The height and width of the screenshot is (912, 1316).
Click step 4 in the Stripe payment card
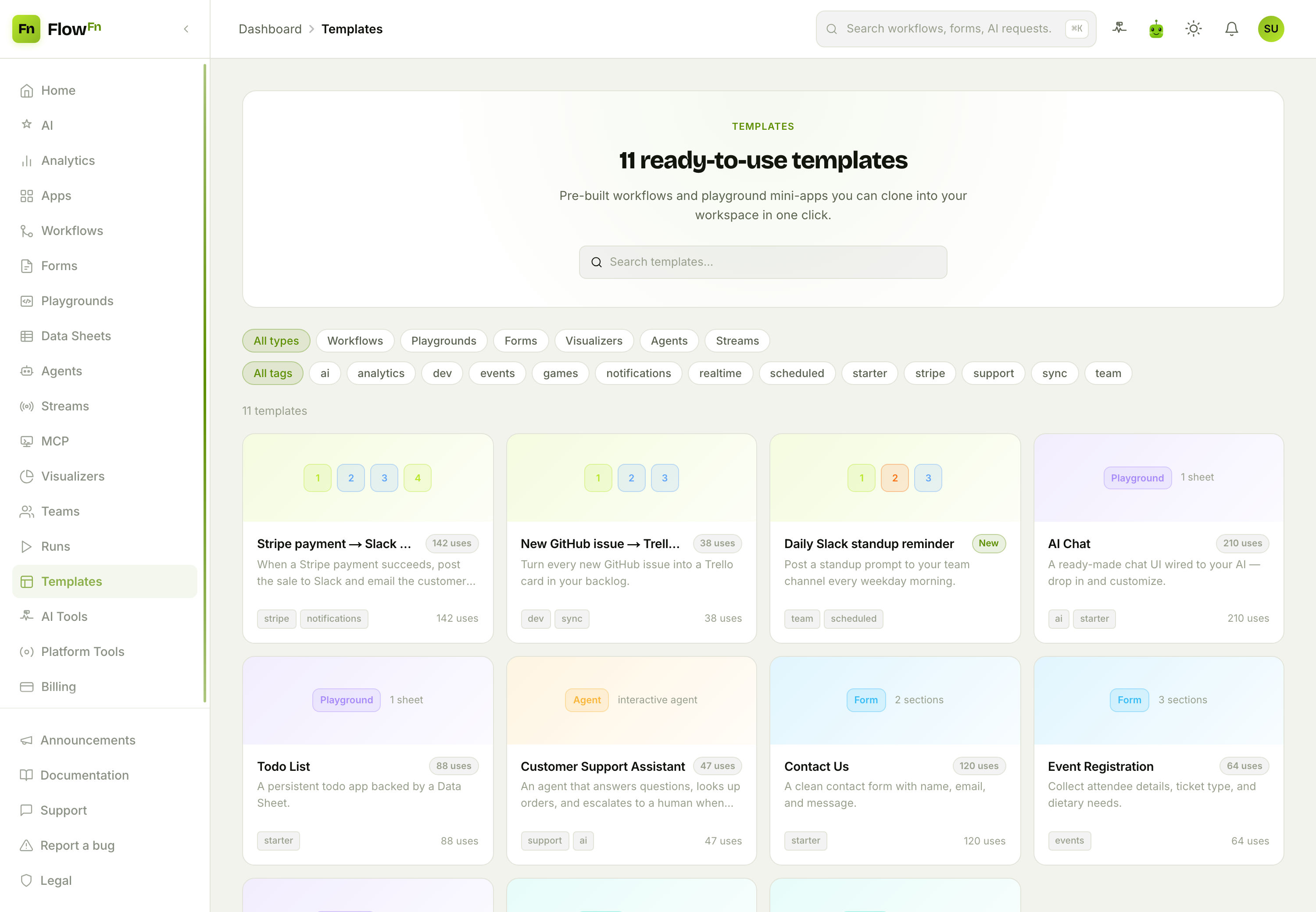pyautogui.click(x=417, y=478)
